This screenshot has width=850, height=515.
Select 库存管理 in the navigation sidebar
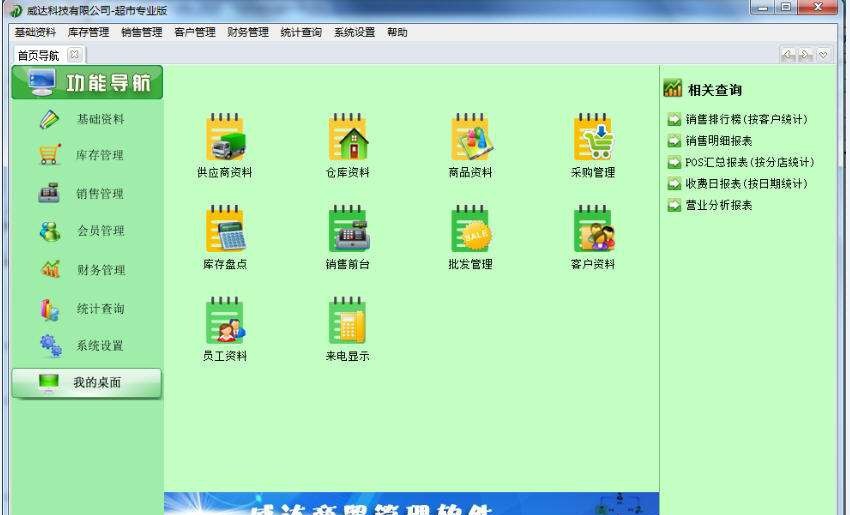(81, 155)
